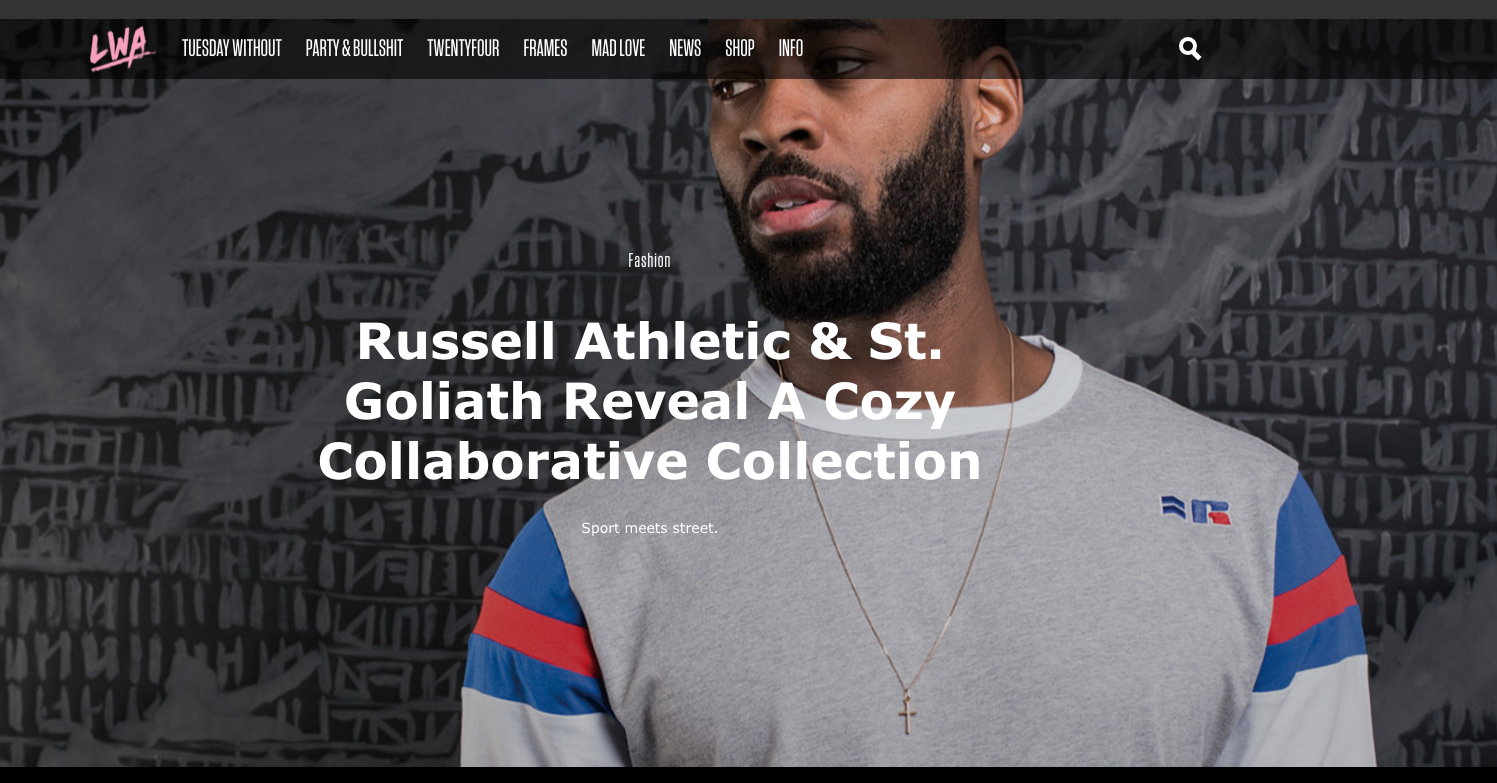The height and width of the screenshot is (783, 1497).
Task: Click the 'Sport meets street.' subtitle
Action: click(649, 528)
